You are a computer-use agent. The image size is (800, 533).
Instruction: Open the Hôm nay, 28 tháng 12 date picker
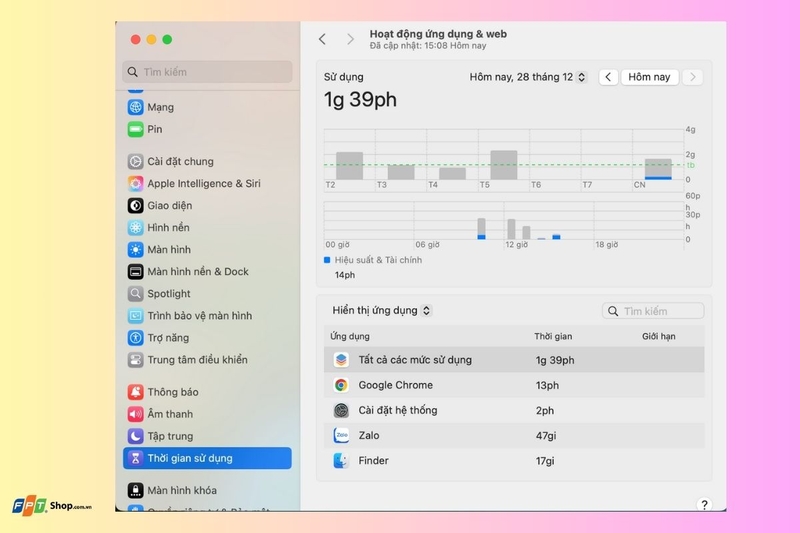coord(528,77)
